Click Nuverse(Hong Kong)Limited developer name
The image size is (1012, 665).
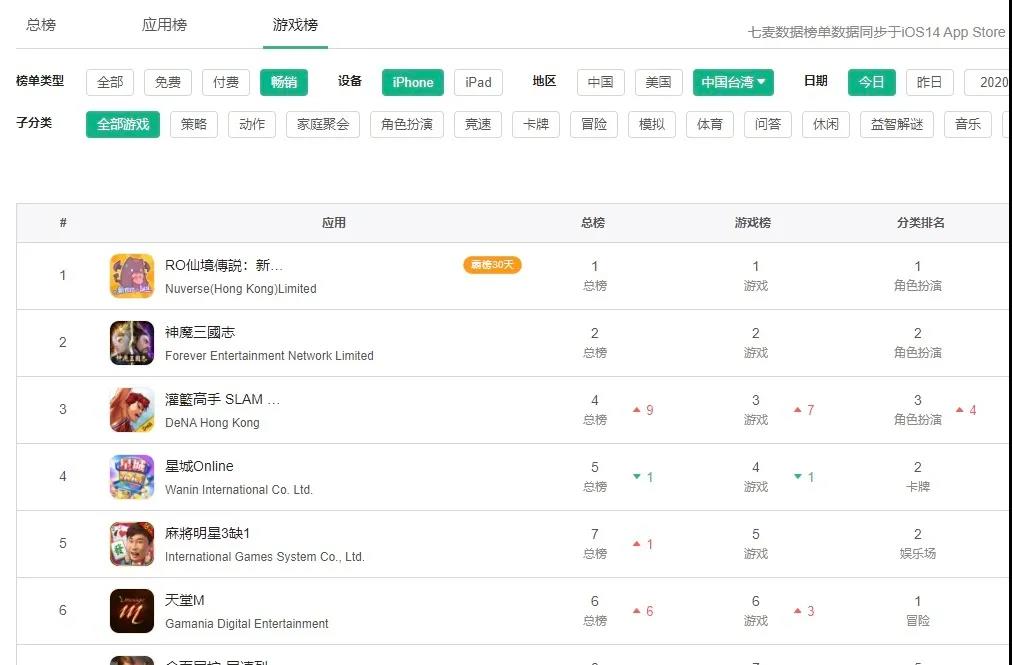pyautogui.click(x=241, y=289)
